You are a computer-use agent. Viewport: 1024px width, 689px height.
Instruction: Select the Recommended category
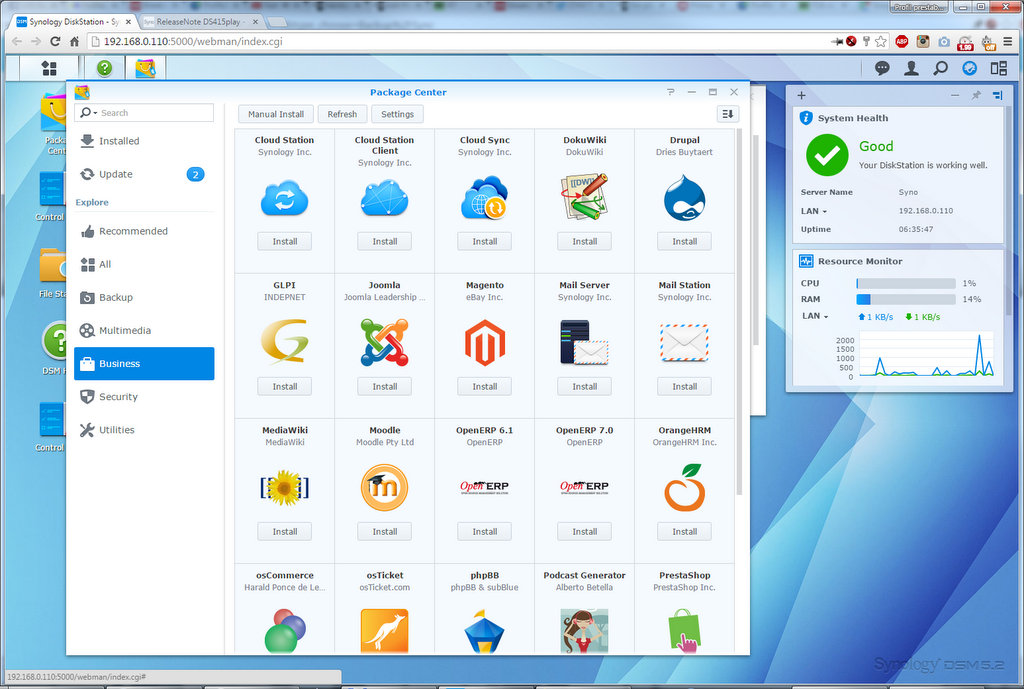(x=144, y=231)
